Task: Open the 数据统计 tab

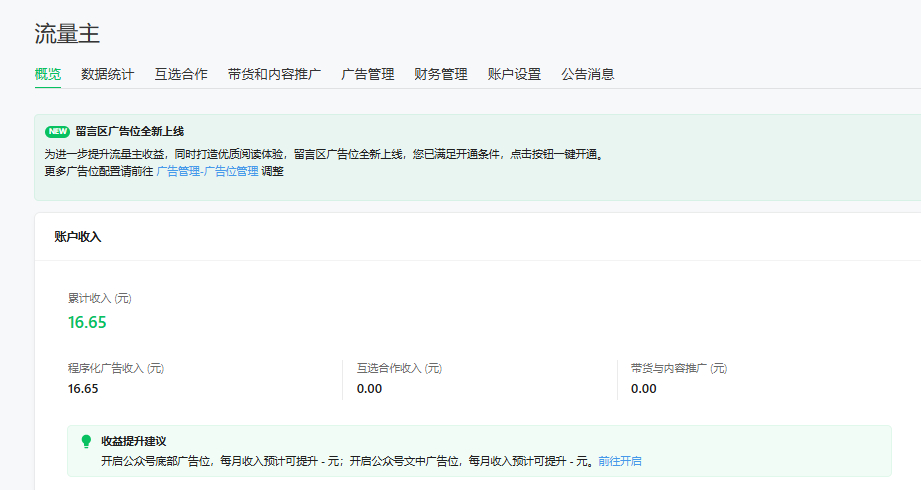Action: click(x=108, y=74)
